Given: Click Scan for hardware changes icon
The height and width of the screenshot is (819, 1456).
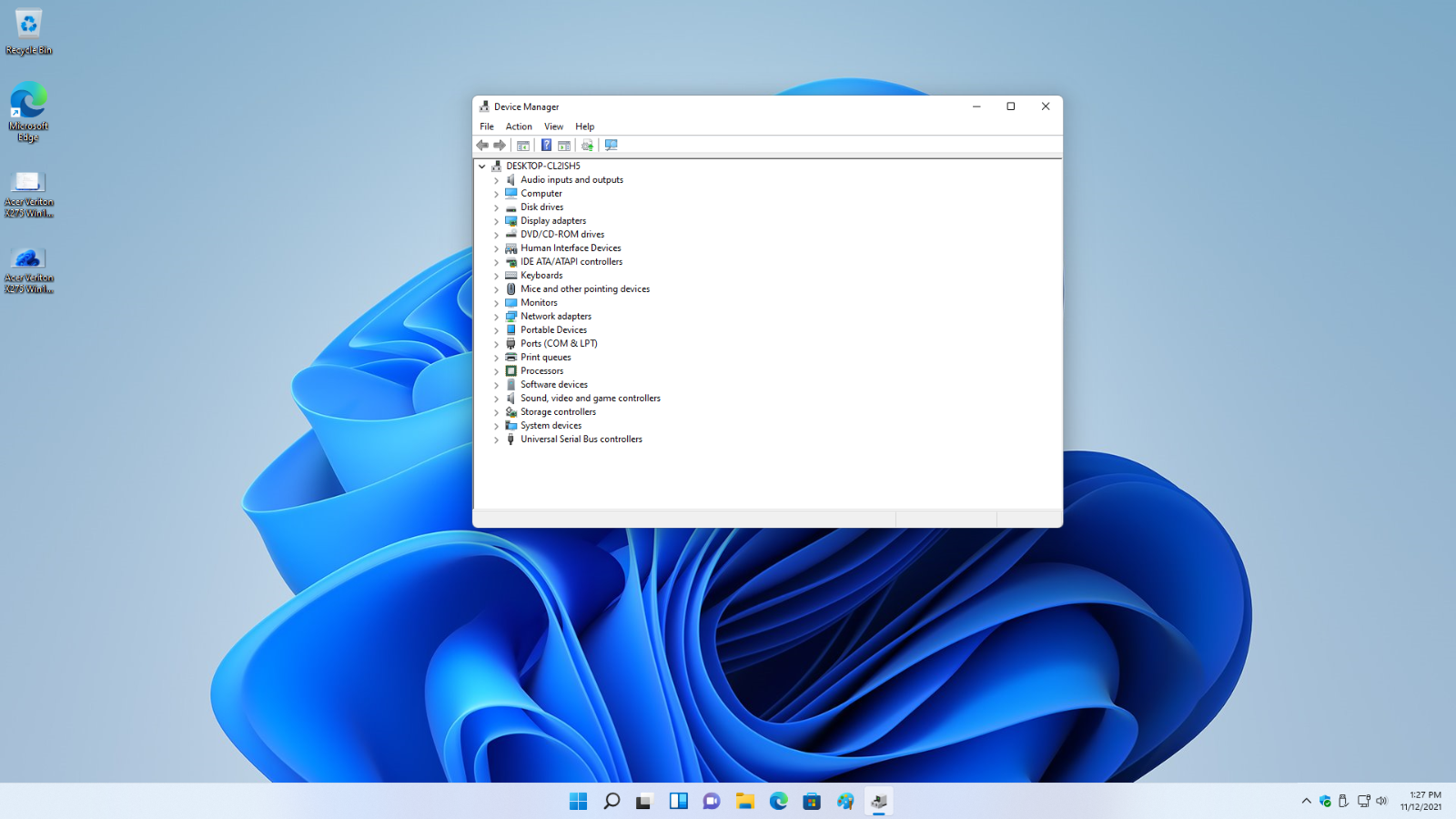Looking at the screenshot, I should pos(612,146).
